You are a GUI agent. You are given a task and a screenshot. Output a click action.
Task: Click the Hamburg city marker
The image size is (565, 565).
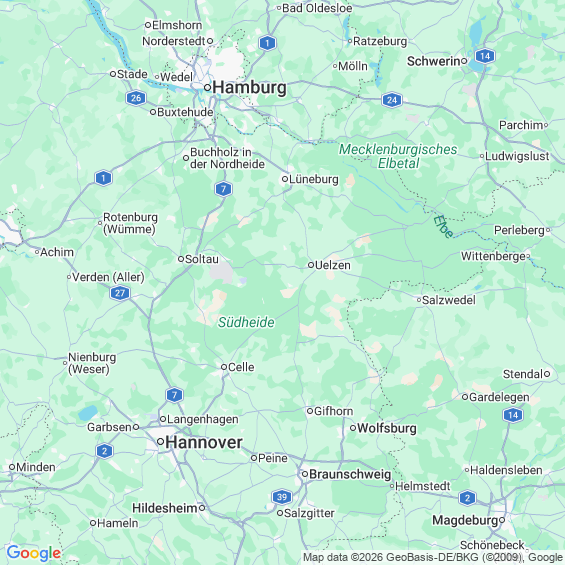click(x=207, y=88)
